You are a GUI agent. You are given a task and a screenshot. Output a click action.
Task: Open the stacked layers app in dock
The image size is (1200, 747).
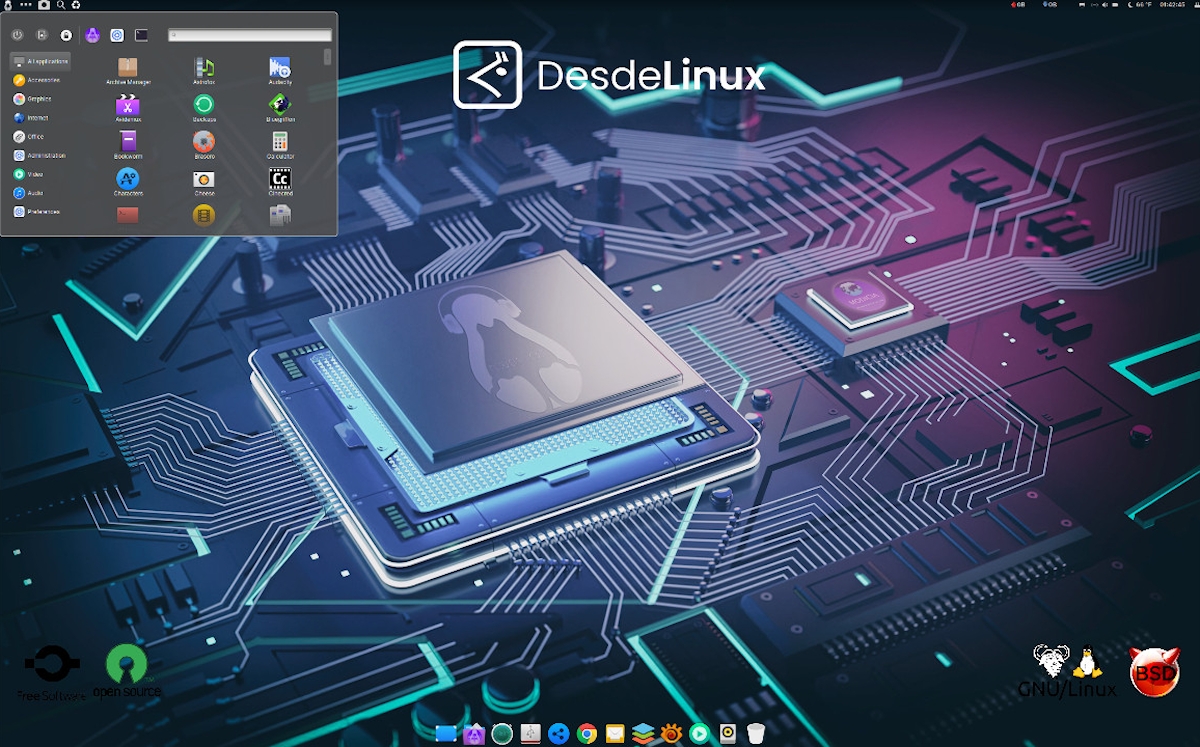coord(643,734)
